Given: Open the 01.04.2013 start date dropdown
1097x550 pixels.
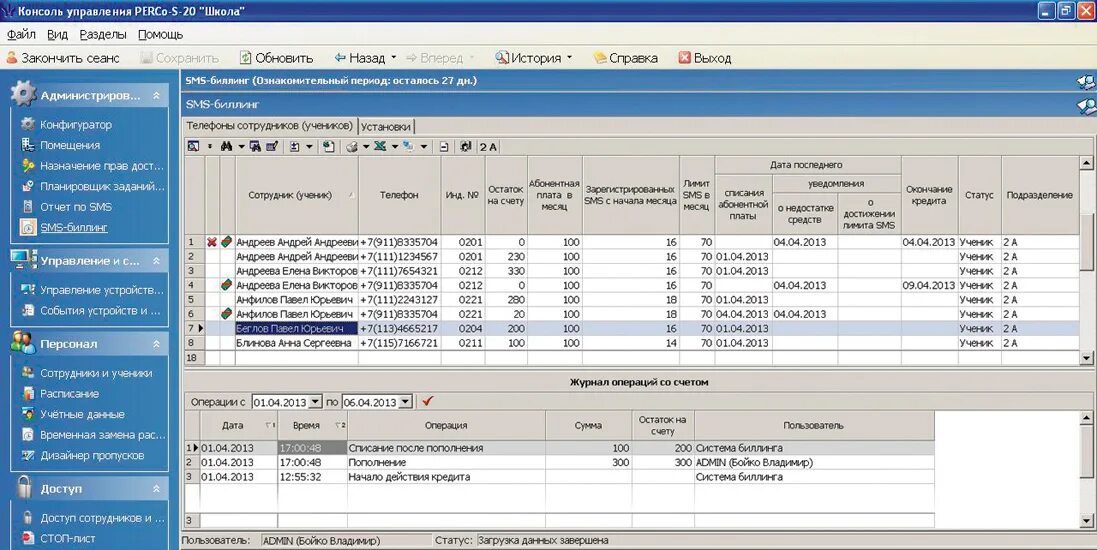Looking at the screenshot, I should pos(315,402).
